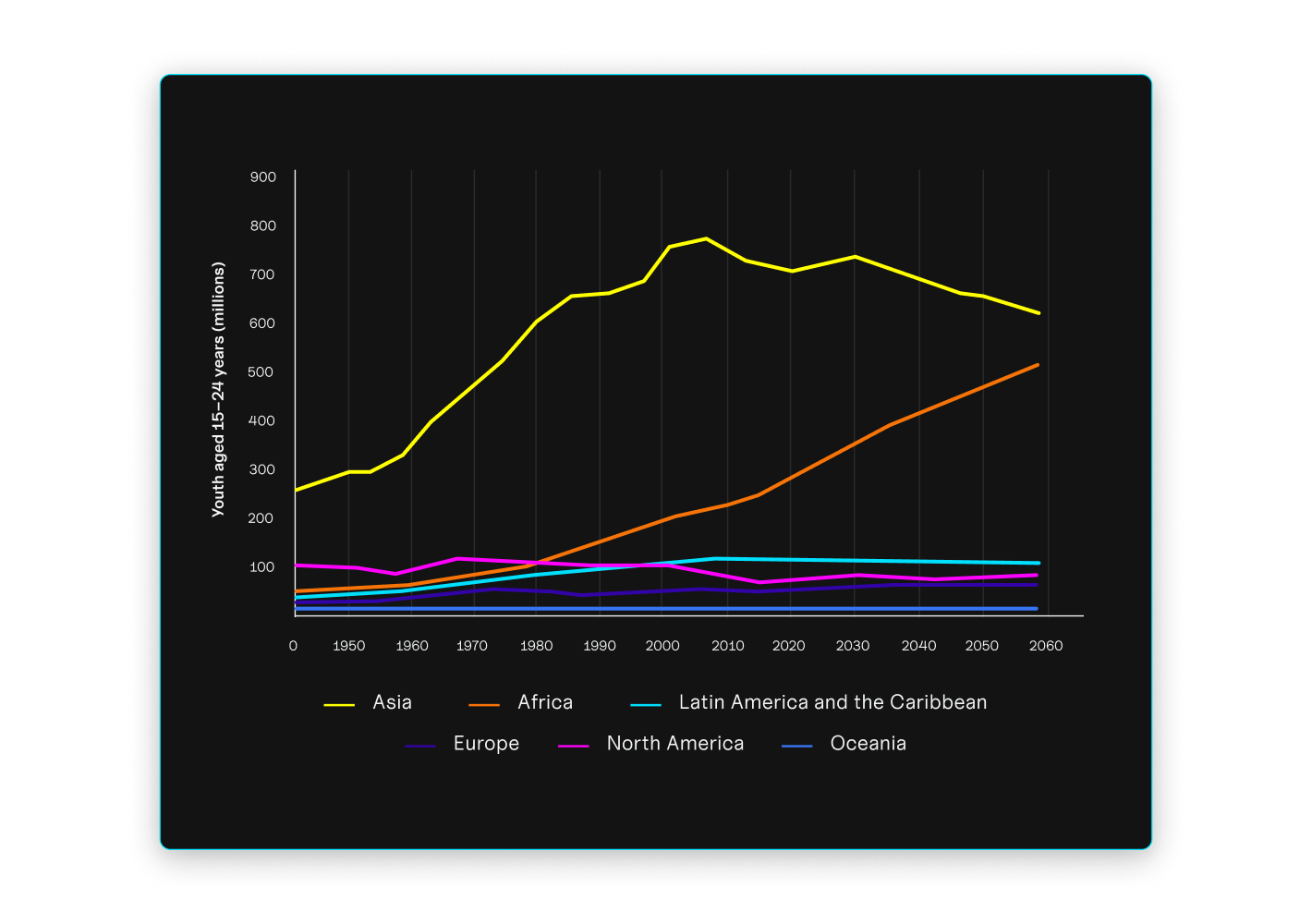Toggle the Africa series legend label
Viewport: 1312px width, 924px height.
(x=545, y=702)
